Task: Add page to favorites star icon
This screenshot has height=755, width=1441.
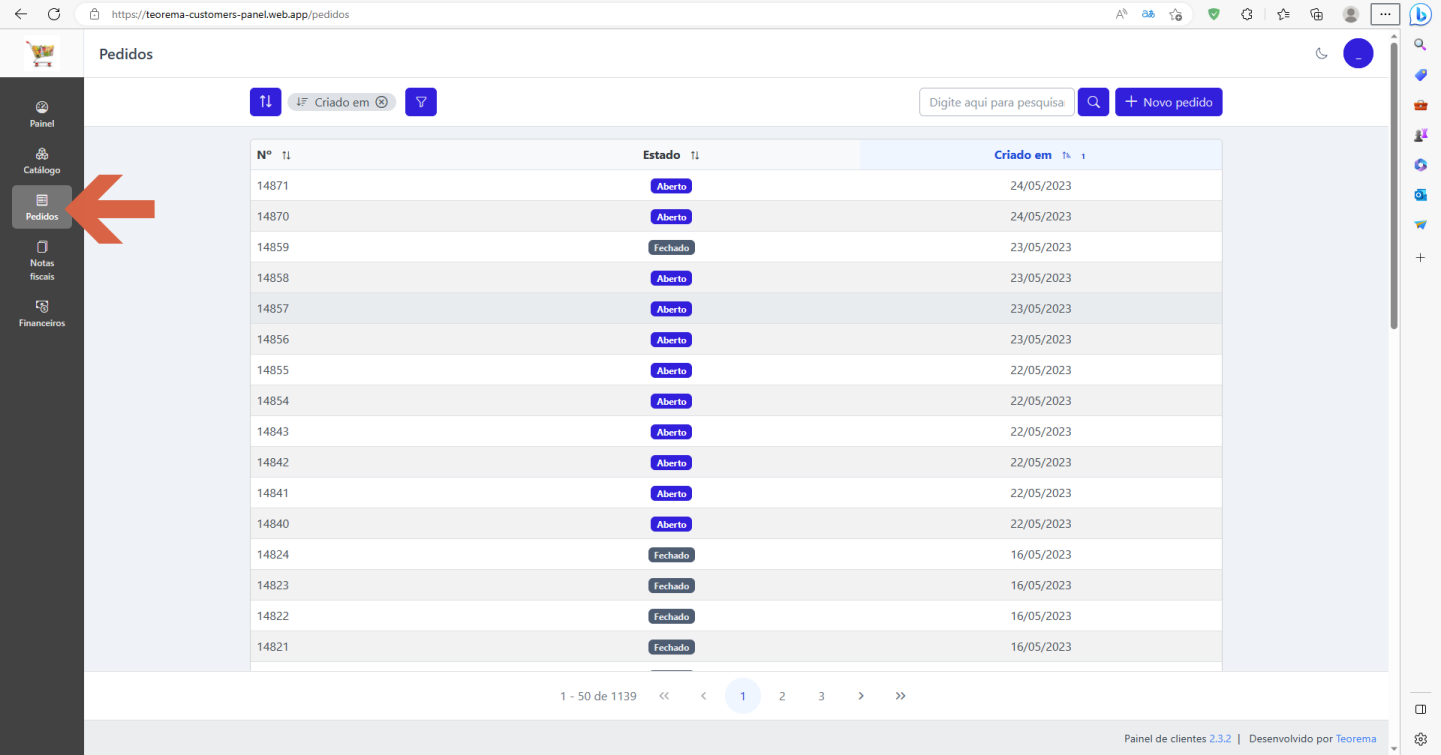Action: tap(1176, 14)
